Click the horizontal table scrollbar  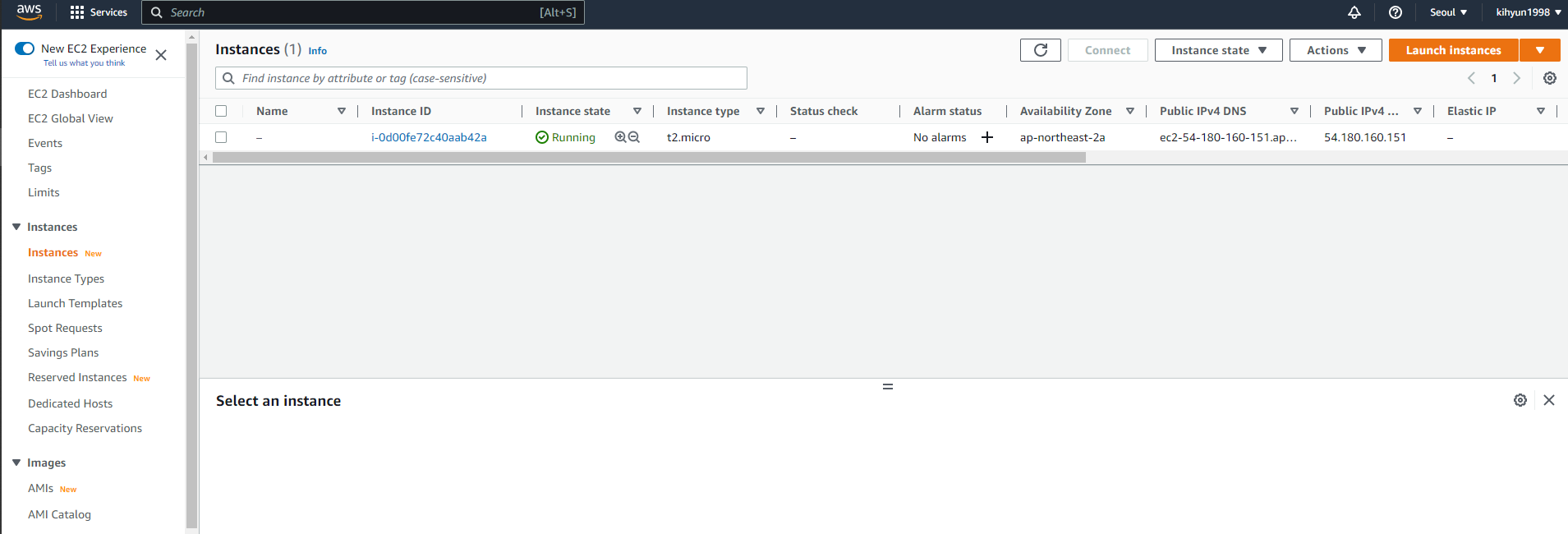[x=649, y=157]
